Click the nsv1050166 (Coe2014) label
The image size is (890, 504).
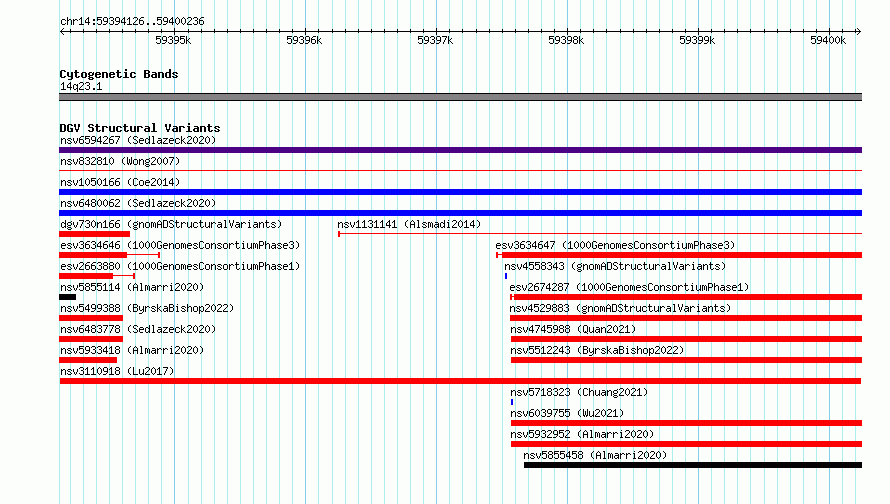pyautogui.click(x=120, y=182)
